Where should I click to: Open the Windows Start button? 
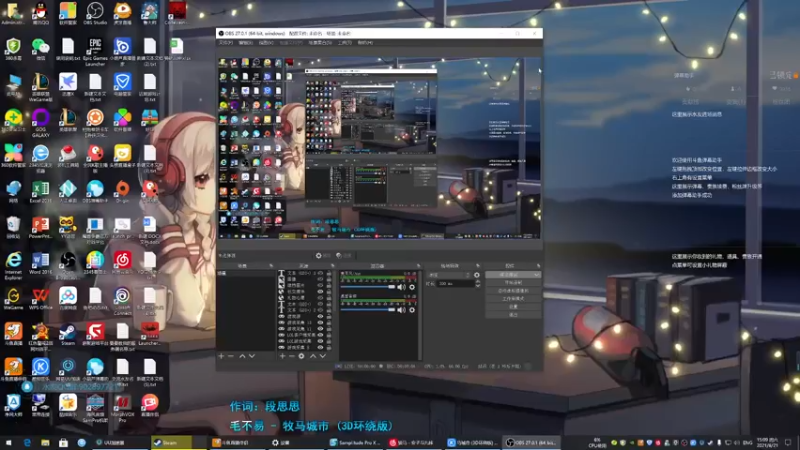[8, 442]
